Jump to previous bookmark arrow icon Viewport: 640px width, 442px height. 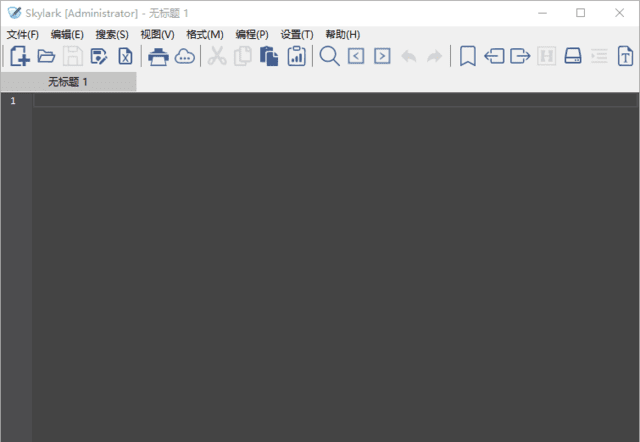(494, 56)
